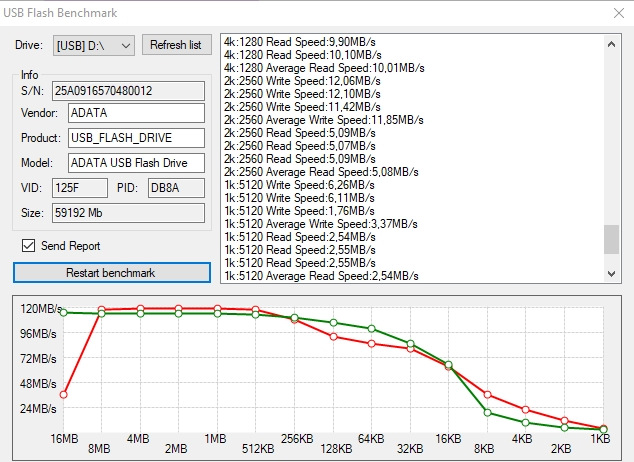Click the 512KB axis label
Image resolution: width=634 pixels, height=462 pixels.
point(258,449)
